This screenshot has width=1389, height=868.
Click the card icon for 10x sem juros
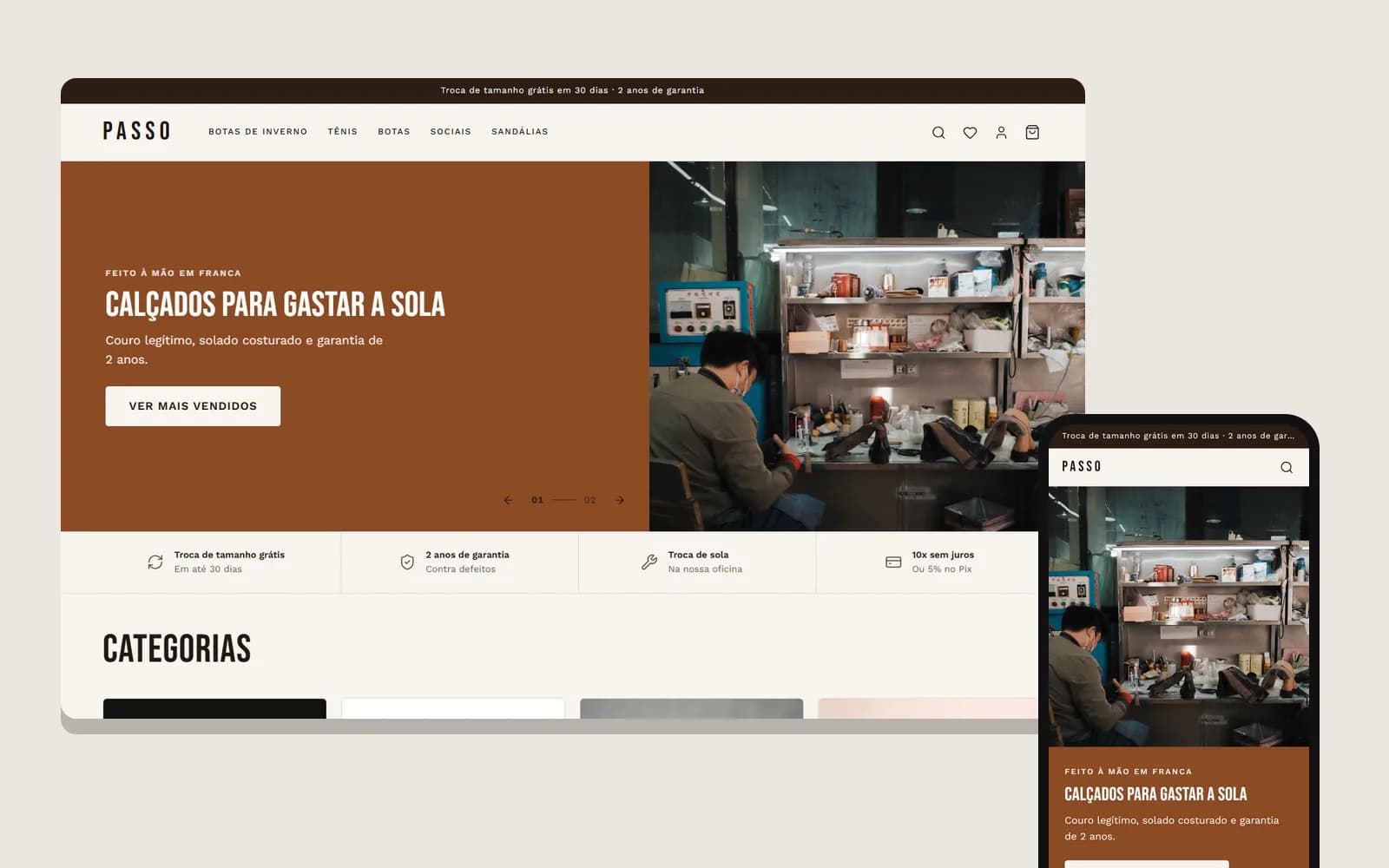point(893,562)
